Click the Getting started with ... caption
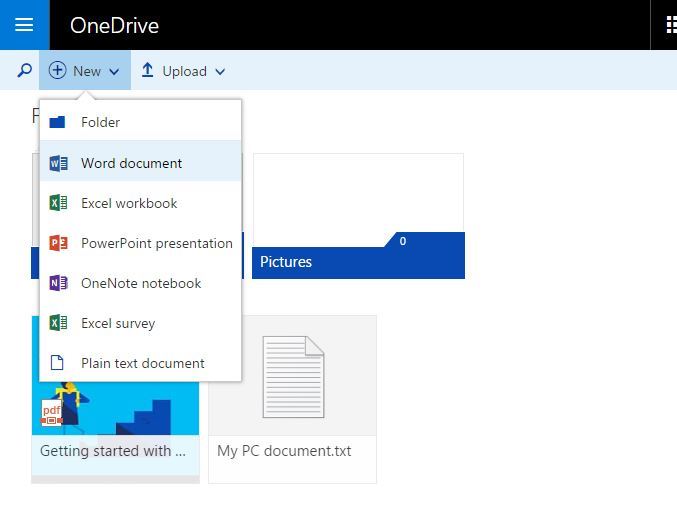The width and height of the screenshot is (677, 509). 113,451
